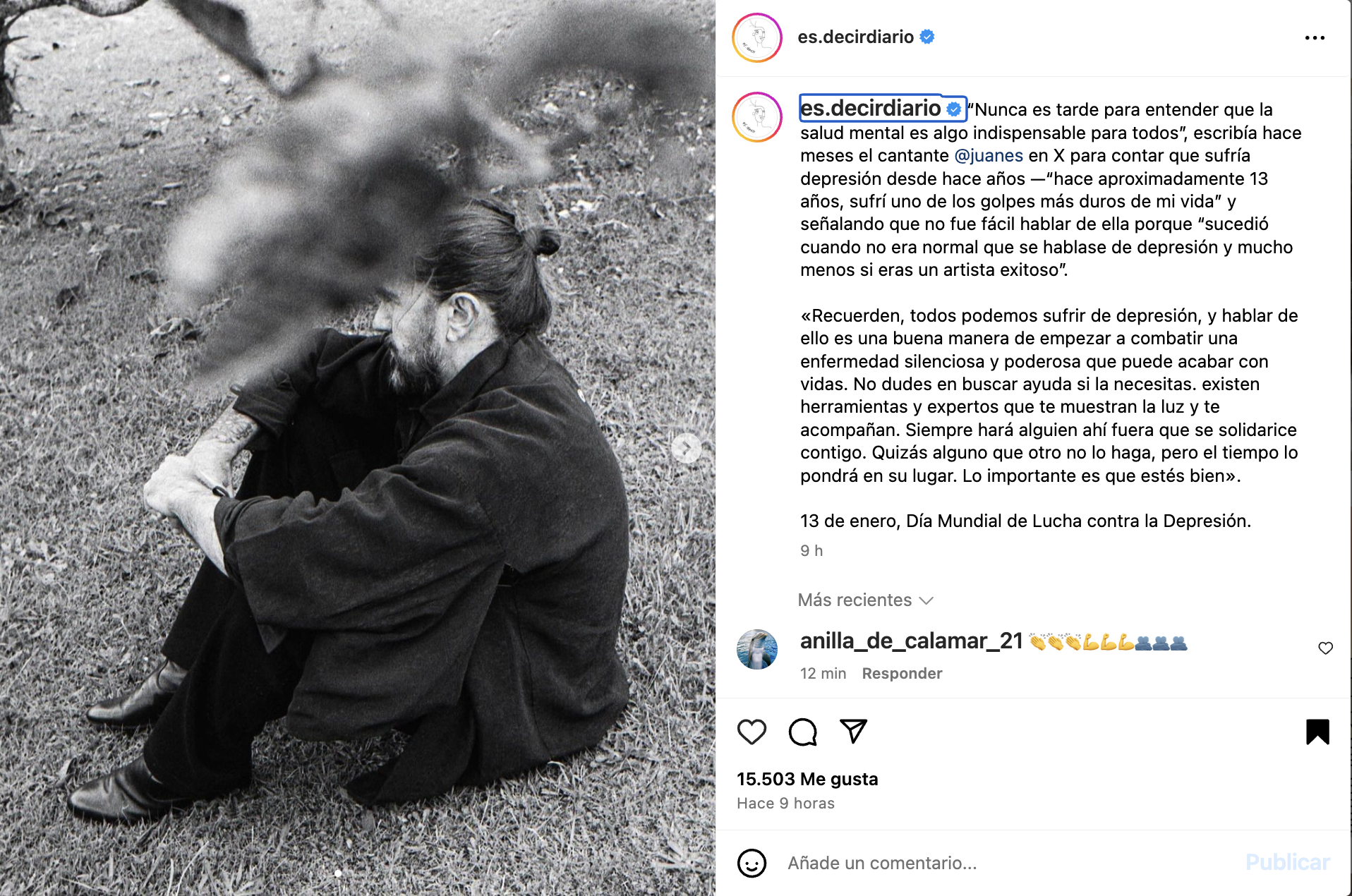
Task: Like the post with the heart icon
Action: [752, 732]
